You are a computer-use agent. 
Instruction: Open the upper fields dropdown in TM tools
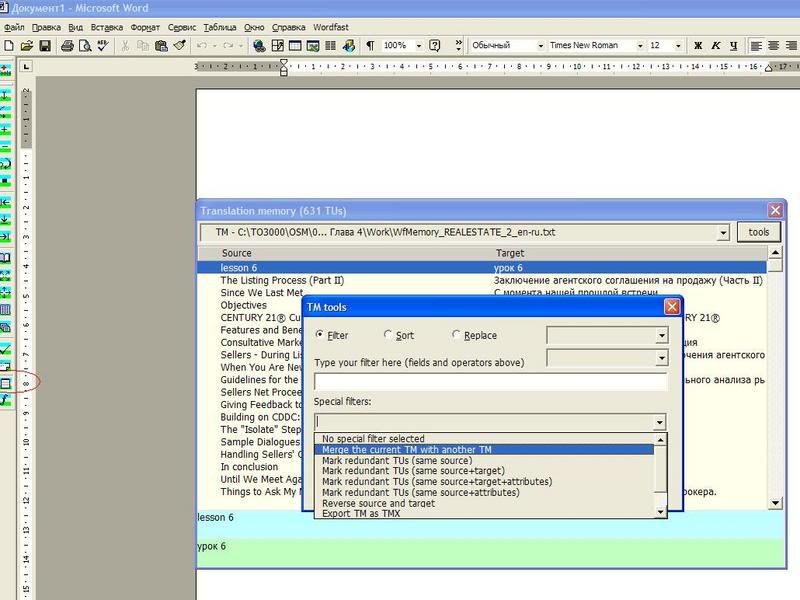[661, 335]
